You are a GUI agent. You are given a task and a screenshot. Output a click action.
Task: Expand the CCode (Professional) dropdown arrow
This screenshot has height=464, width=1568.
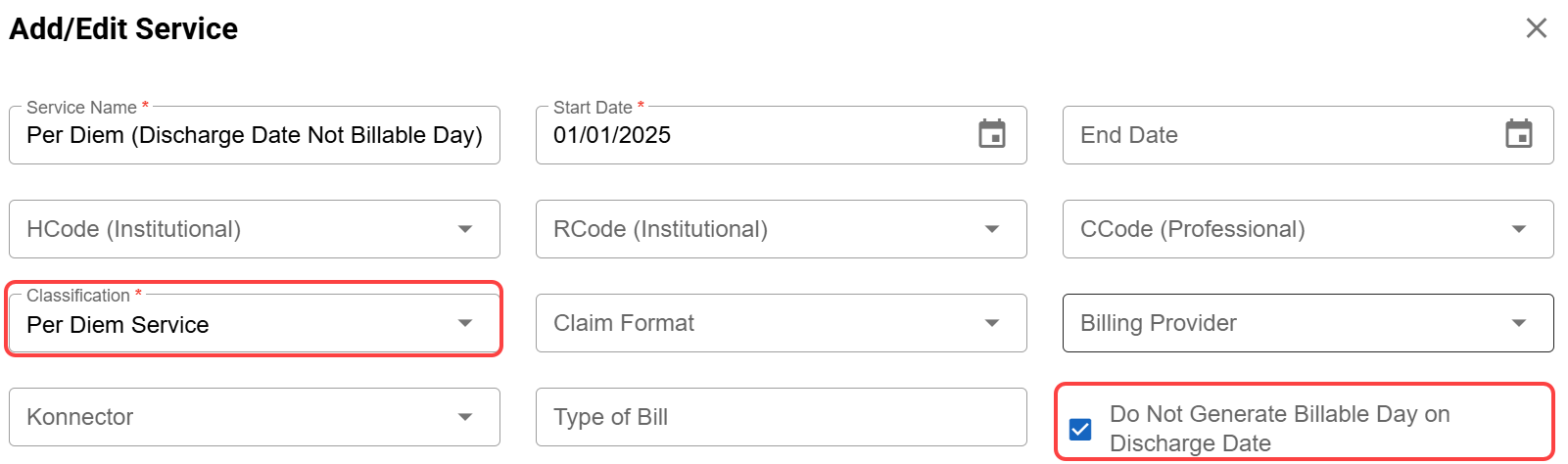click(1519, 229)
